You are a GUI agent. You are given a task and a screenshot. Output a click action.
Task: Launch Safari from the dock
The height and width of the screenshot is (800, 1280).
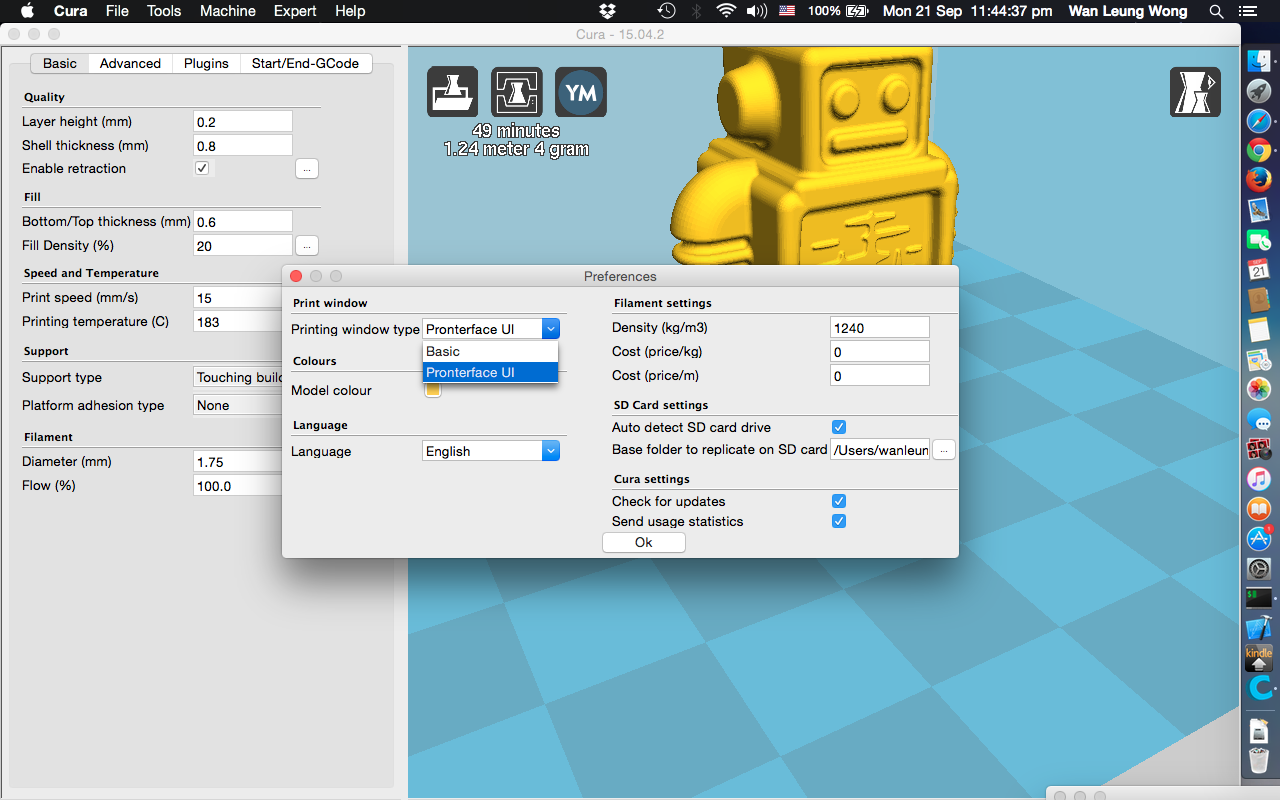point(1259,122)
